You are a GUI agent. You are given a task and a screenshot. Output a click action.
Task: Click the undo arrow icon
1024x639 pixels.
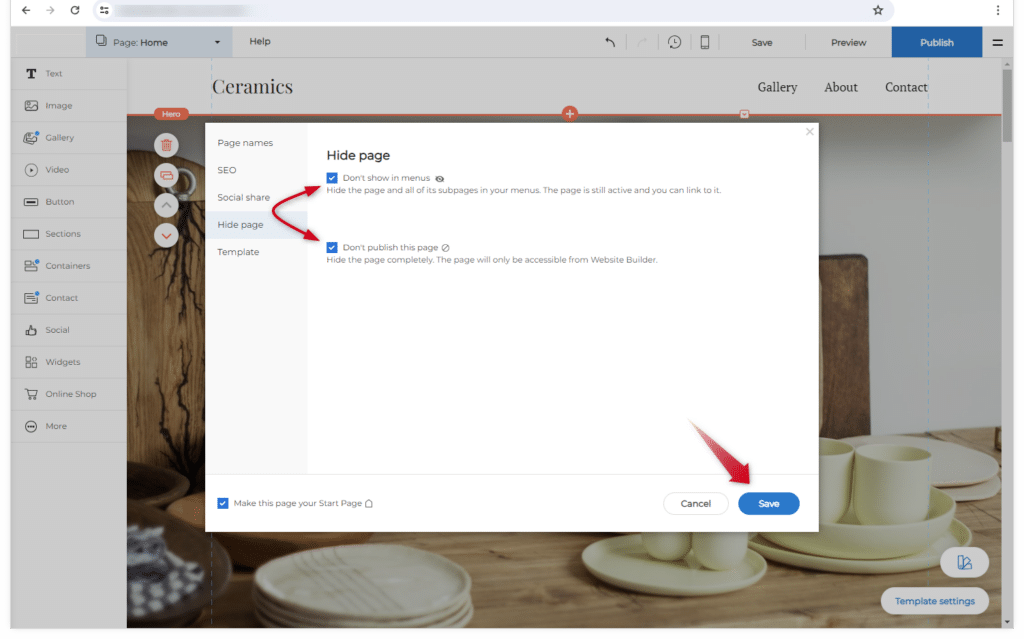[610, 42]
